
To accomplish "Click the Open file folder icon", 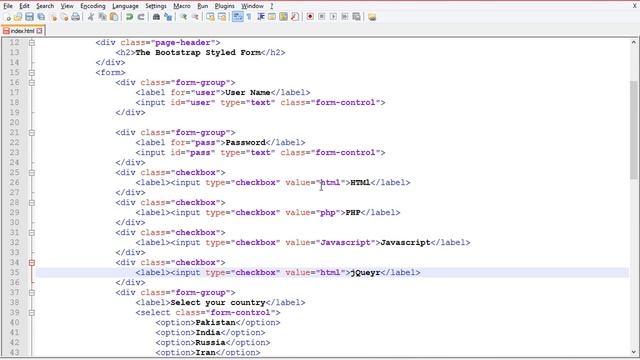I will [x=18, y=17].
